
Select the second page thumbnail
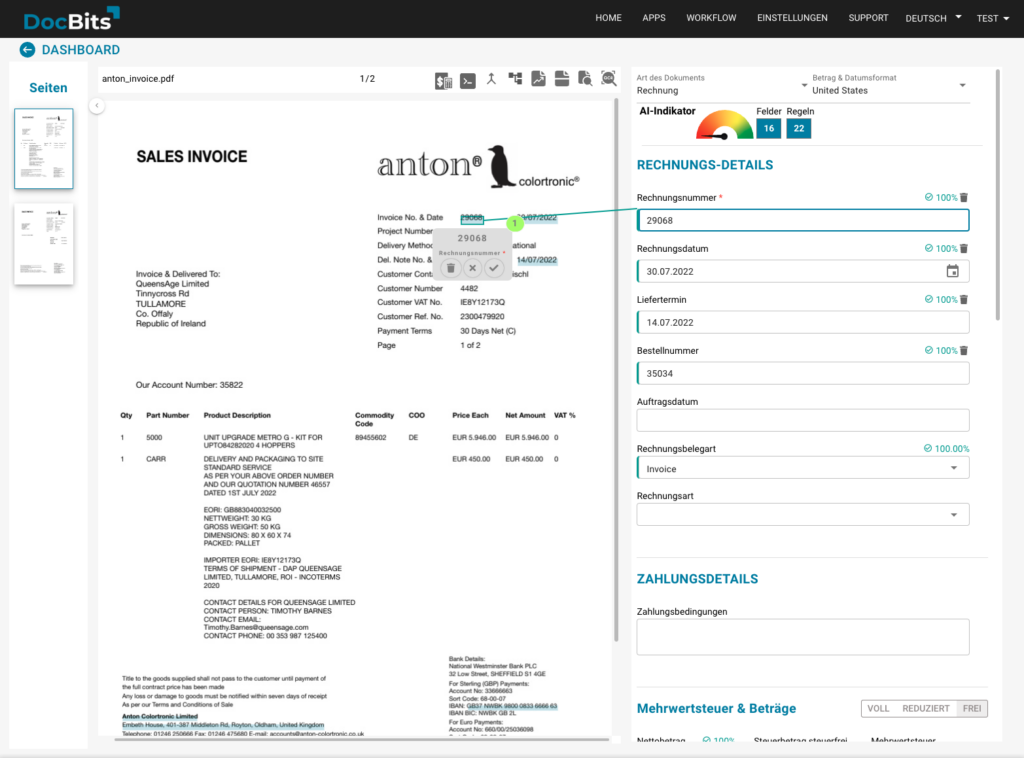[44, 244]
